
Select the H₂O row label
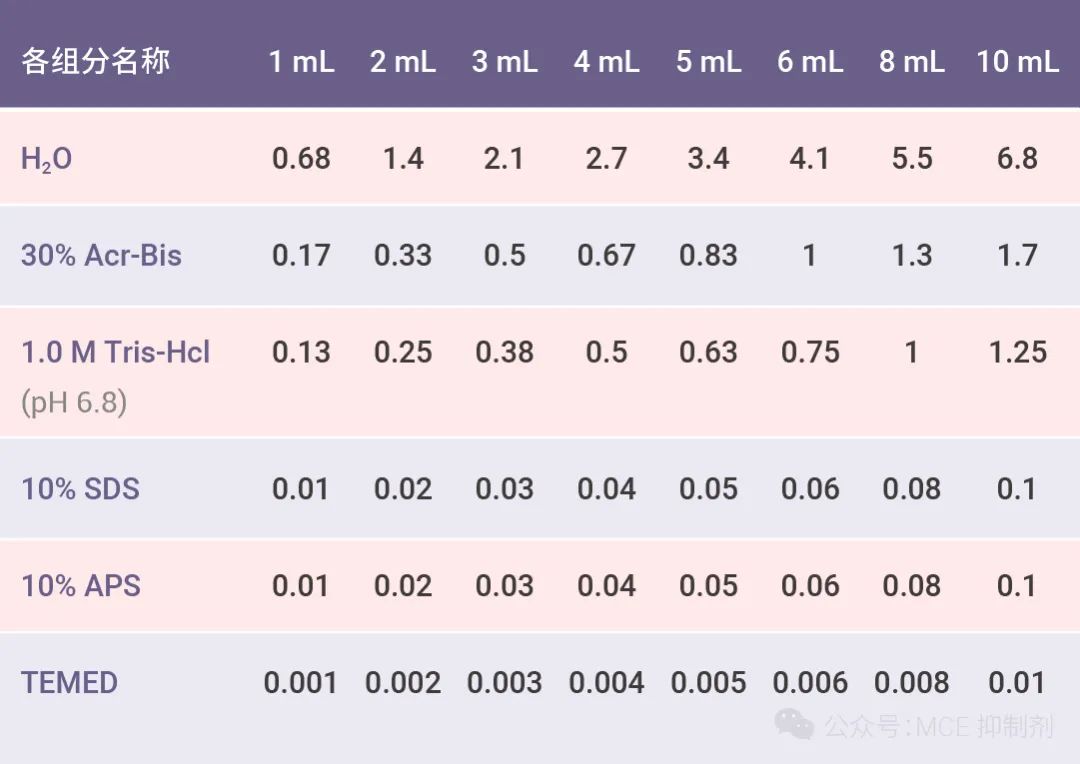(x=47, y=159)
